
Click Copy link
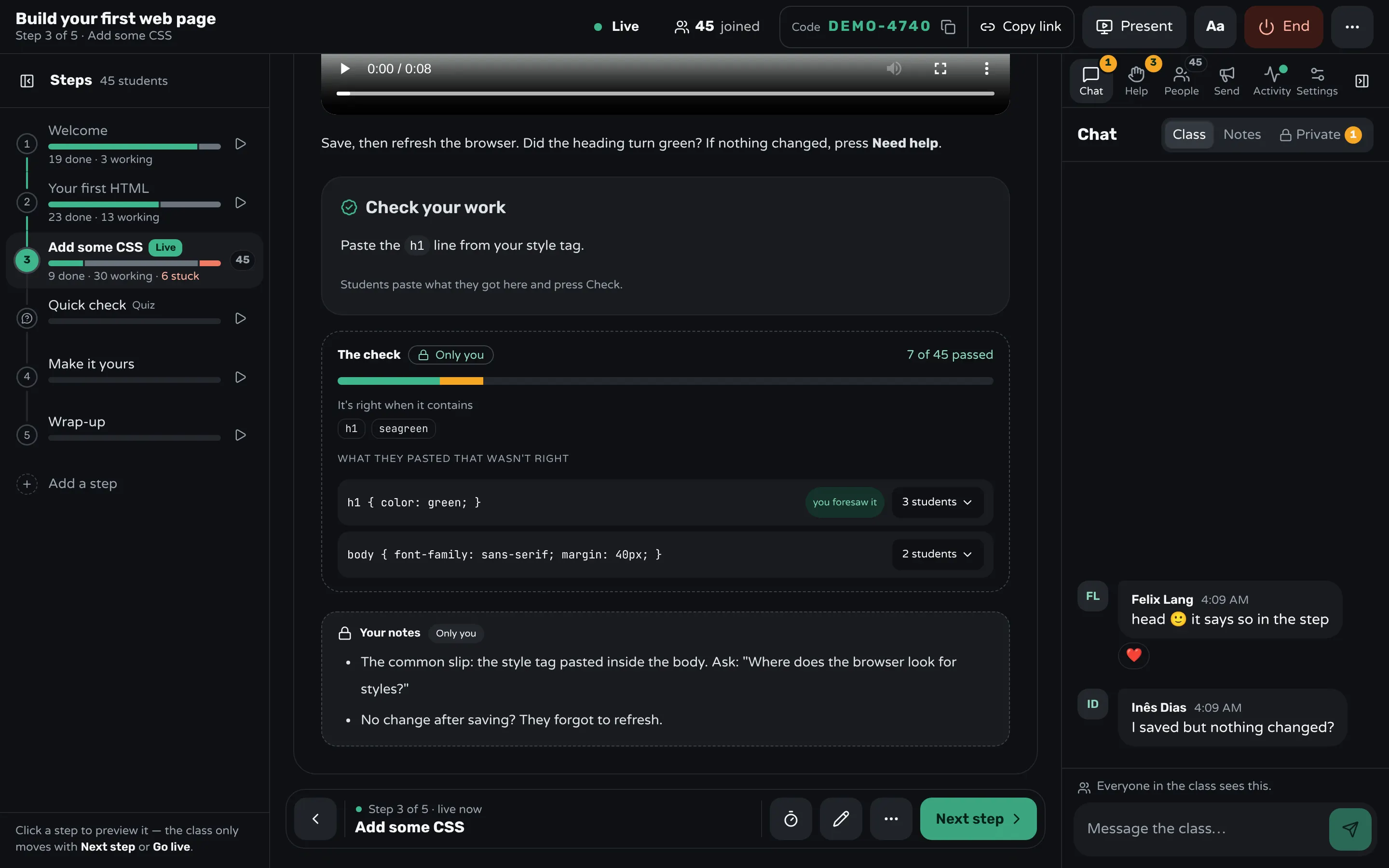coord(1021,27)
